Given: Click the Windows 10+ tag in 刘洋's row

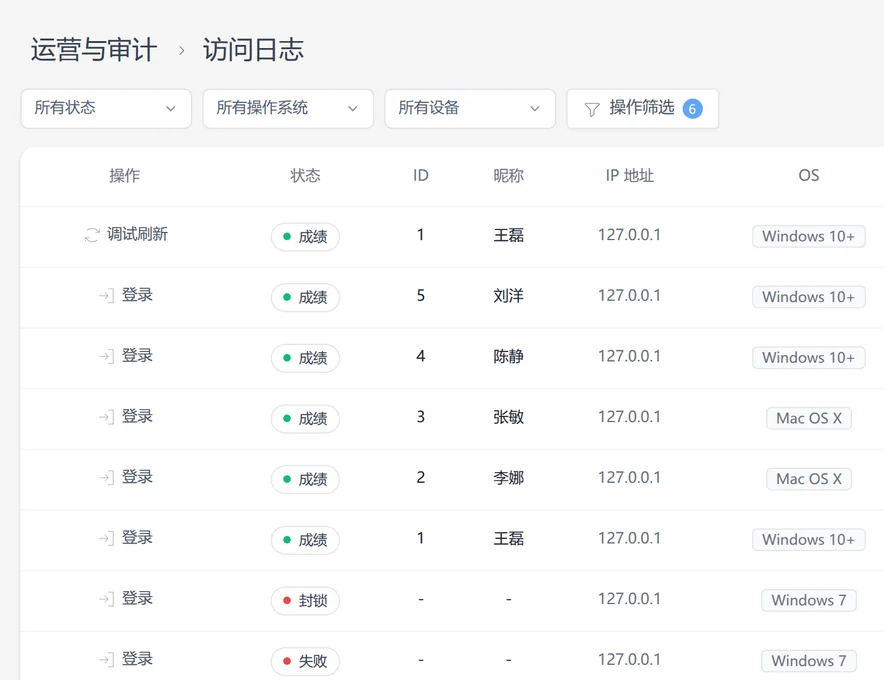Looking at the screenshot, I should coord(808,297).
